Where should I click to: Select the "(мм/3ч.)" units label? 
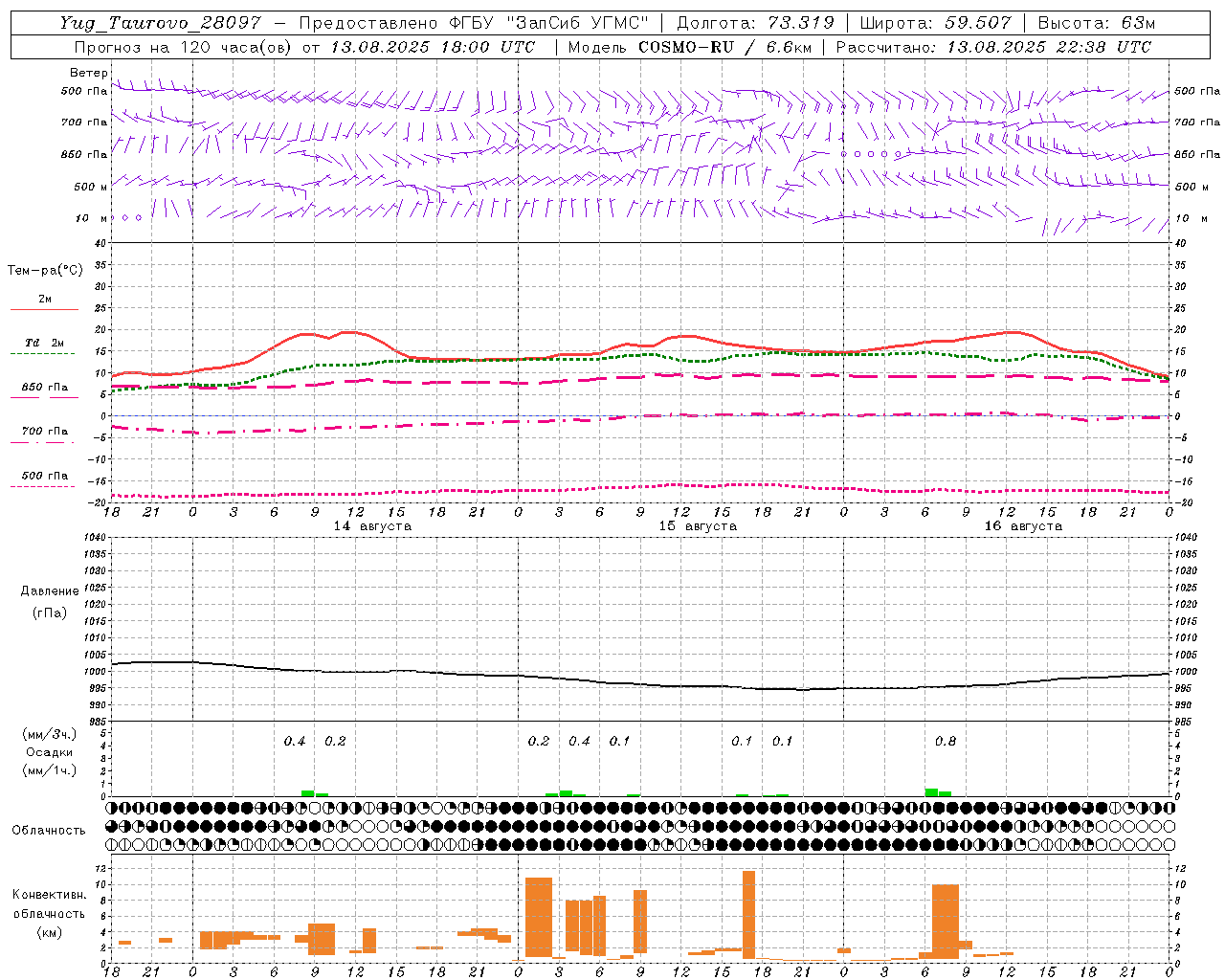pyautogui.click(x=50, y=734)
